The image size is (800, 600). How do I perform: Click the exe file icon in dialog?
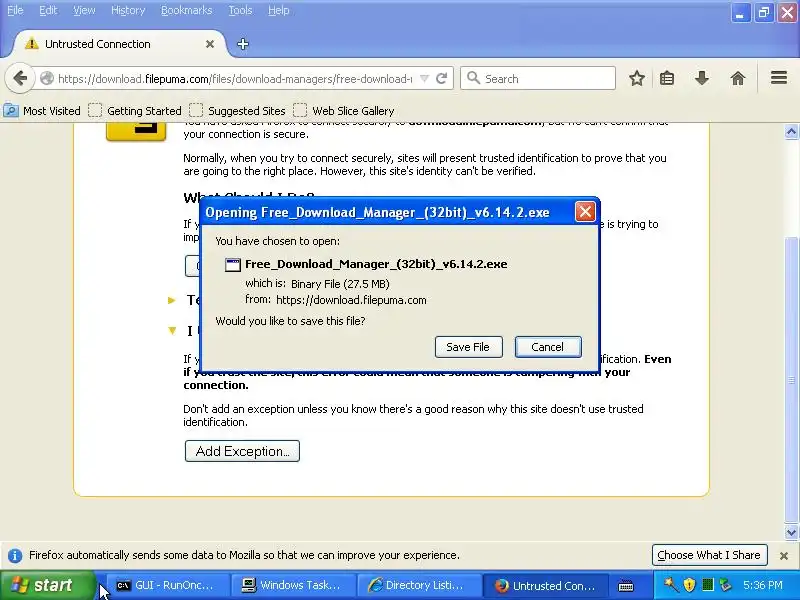point(233,264)
